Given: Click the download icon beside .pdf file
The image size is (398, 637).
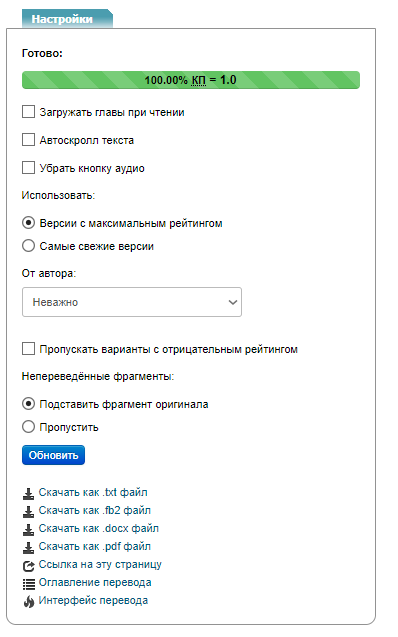Looking at the screenshot, I should coord(28,547).
